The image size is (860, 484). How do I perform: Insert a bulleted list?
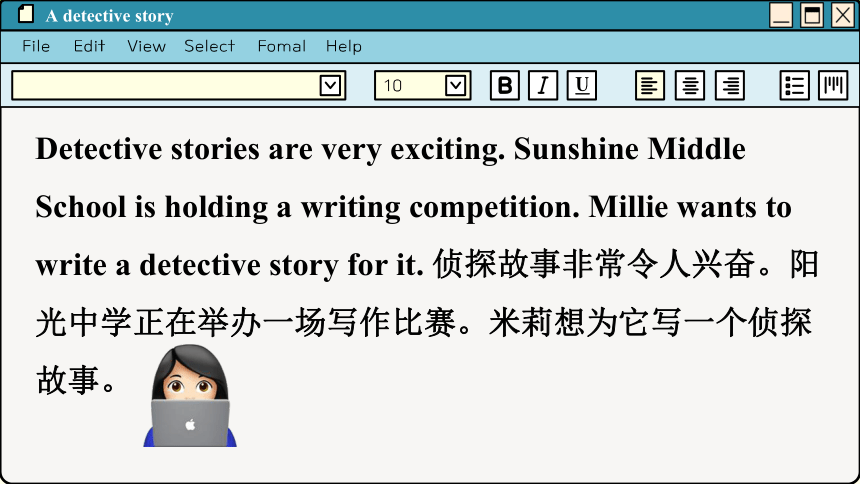(794, 85)
